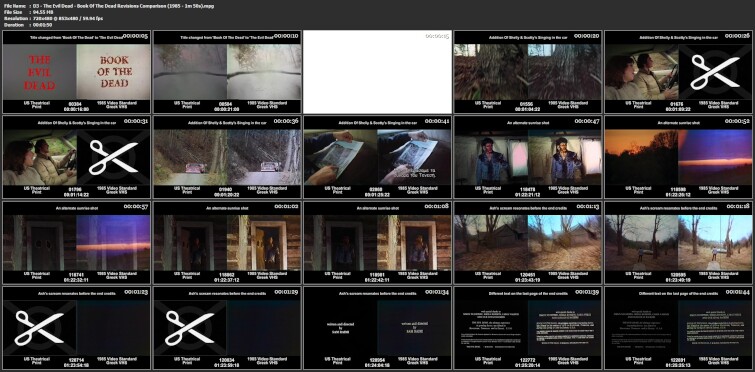Click the red 'The Evil Dead' title card

39,72
